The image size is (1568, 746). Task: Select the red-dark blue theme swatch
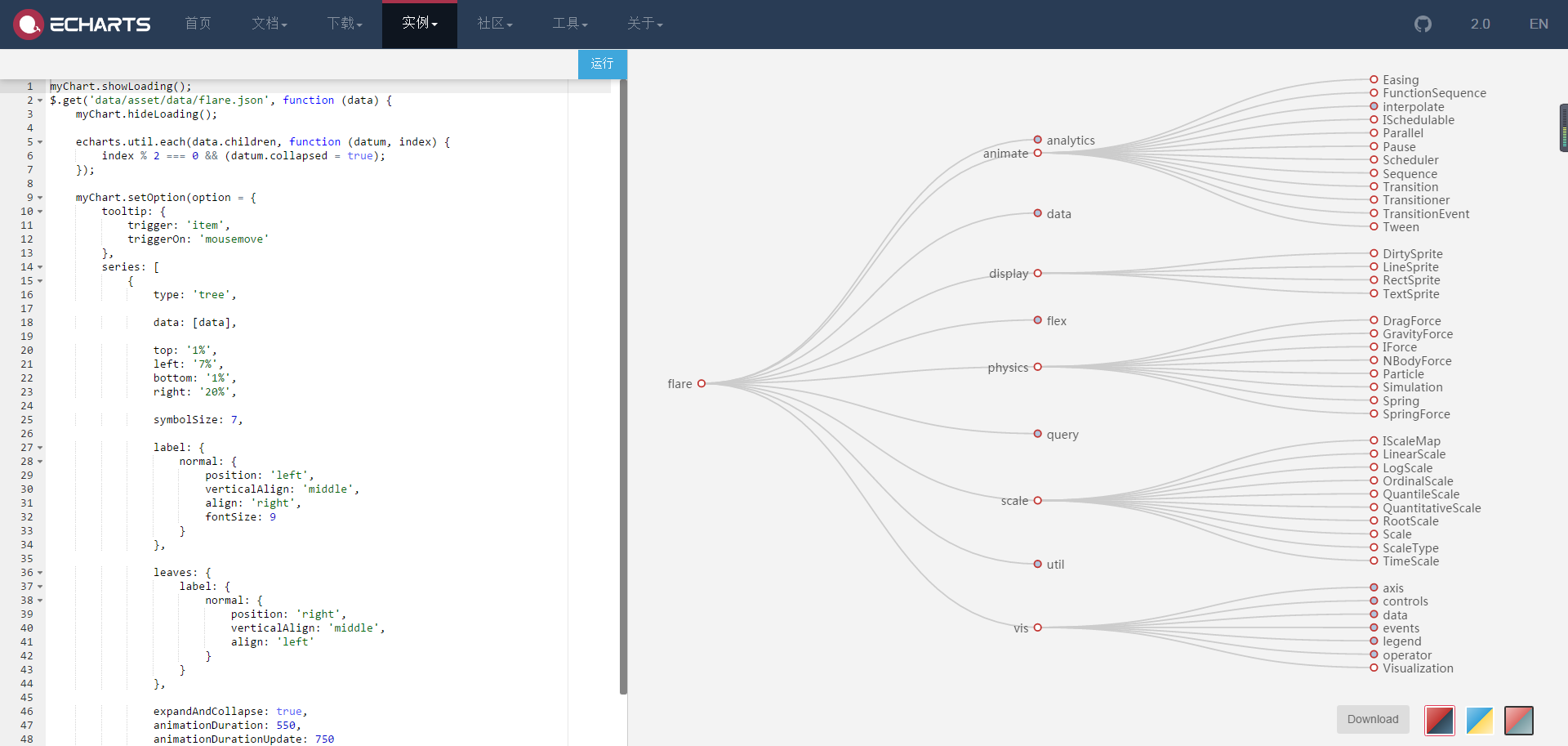click(x=1439, y=720)
